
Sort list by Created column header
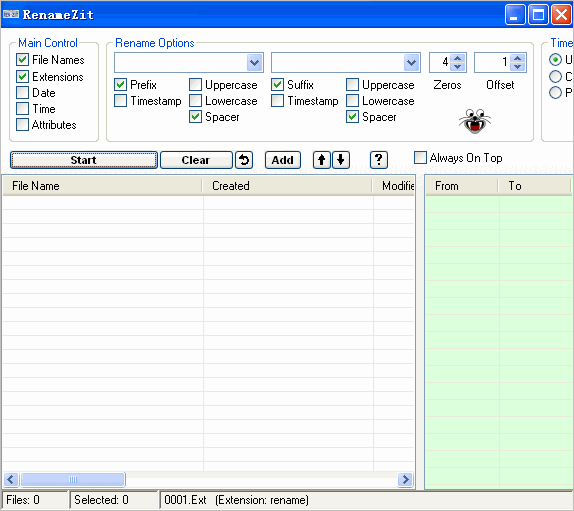coord(287,186)
